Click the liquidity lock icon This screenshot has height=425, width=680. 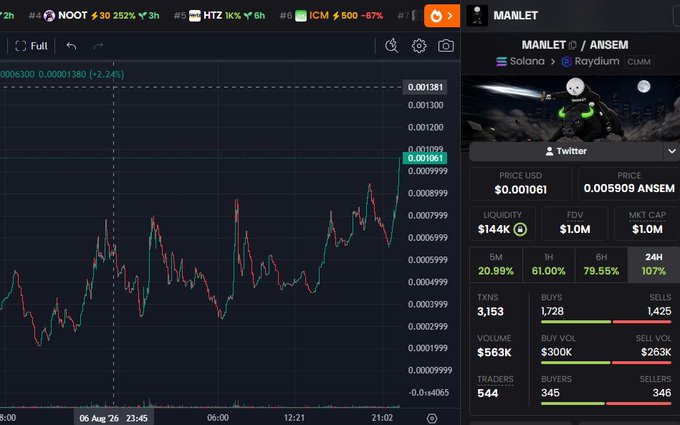click(520, 229)
